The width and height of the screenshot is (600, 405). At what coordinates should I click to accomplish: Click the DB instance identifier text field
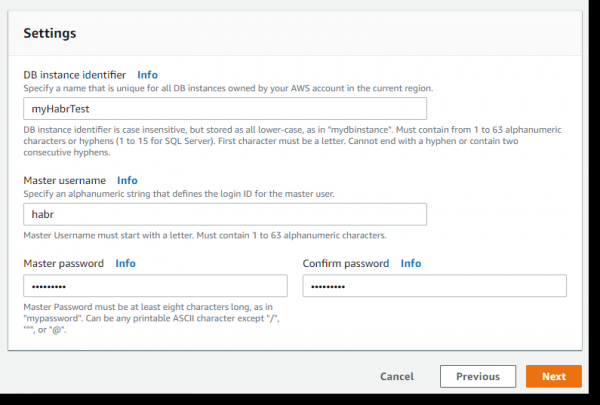(225, 108)
